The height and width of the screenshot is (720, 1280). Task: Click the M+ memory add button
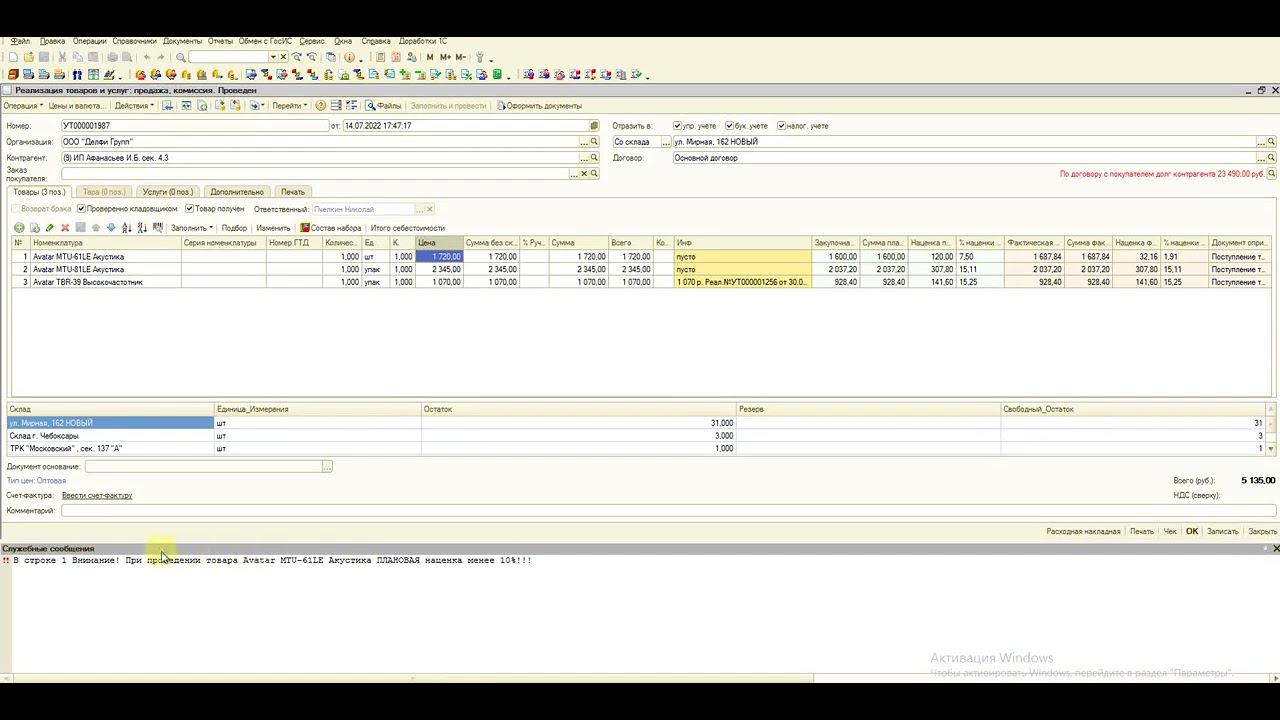(445, 57)
